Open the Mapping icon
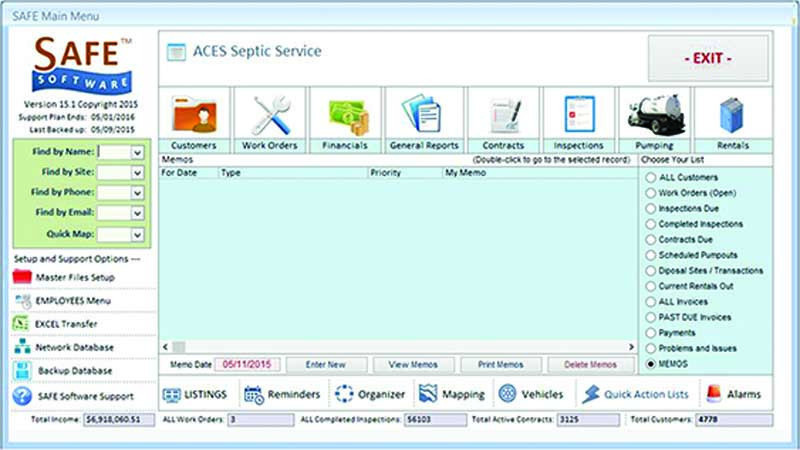The image size is (800, 450). point(428,393)
